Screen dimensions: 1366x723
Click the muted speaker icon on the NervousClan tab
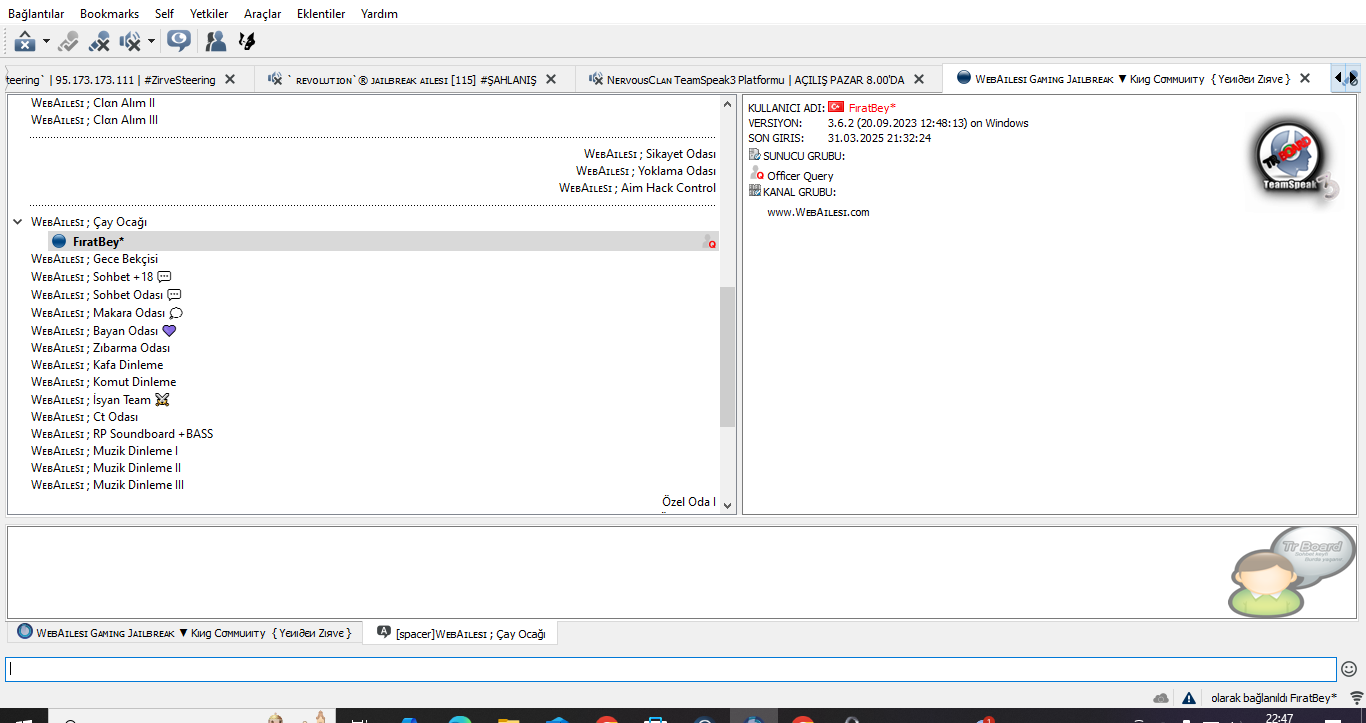[596, 79]
